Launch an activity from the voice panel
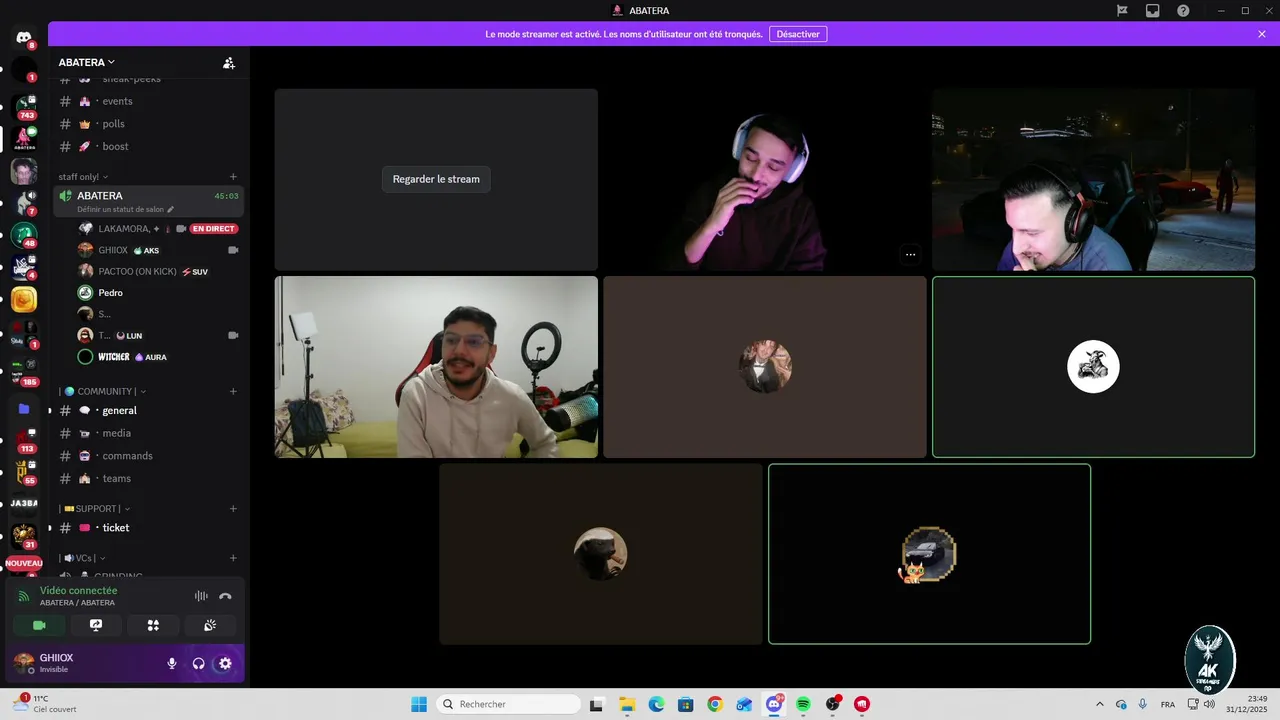Viewport: 1280px width, 720px height. pyautogui.click(x=153, y=625)
